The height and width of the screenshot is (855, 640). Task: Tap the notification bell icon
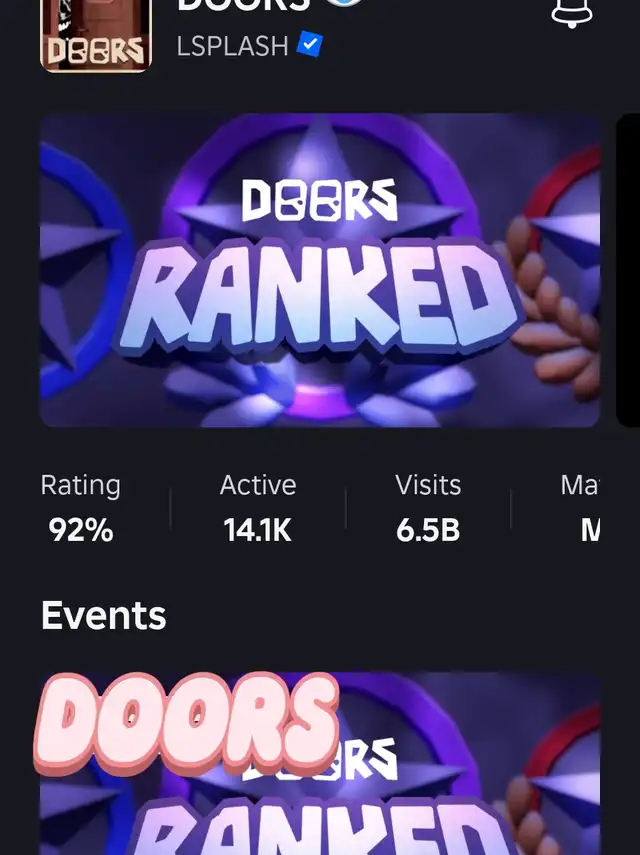572,12
